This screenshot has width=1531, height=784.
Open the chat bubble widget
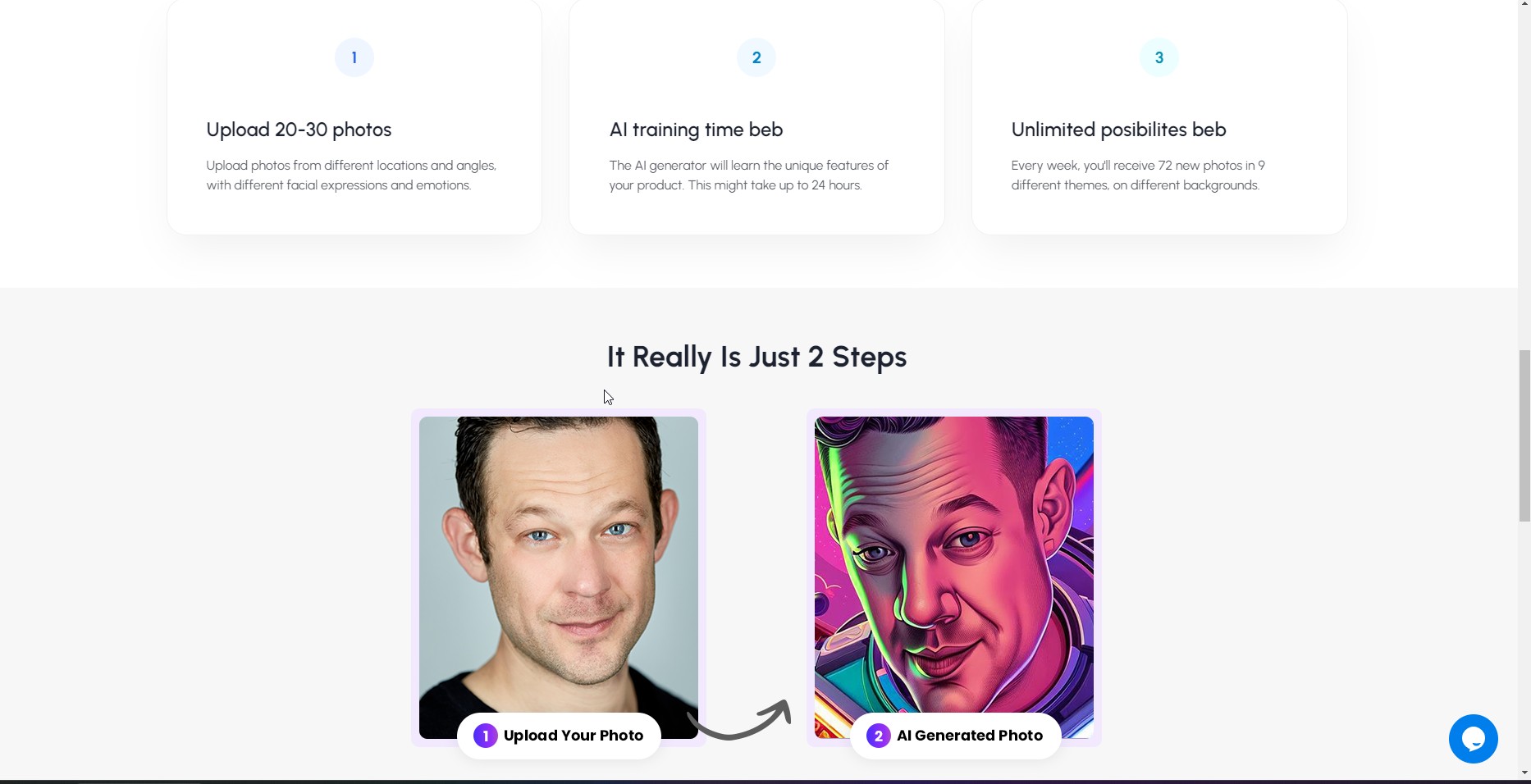pos(1474,739)
